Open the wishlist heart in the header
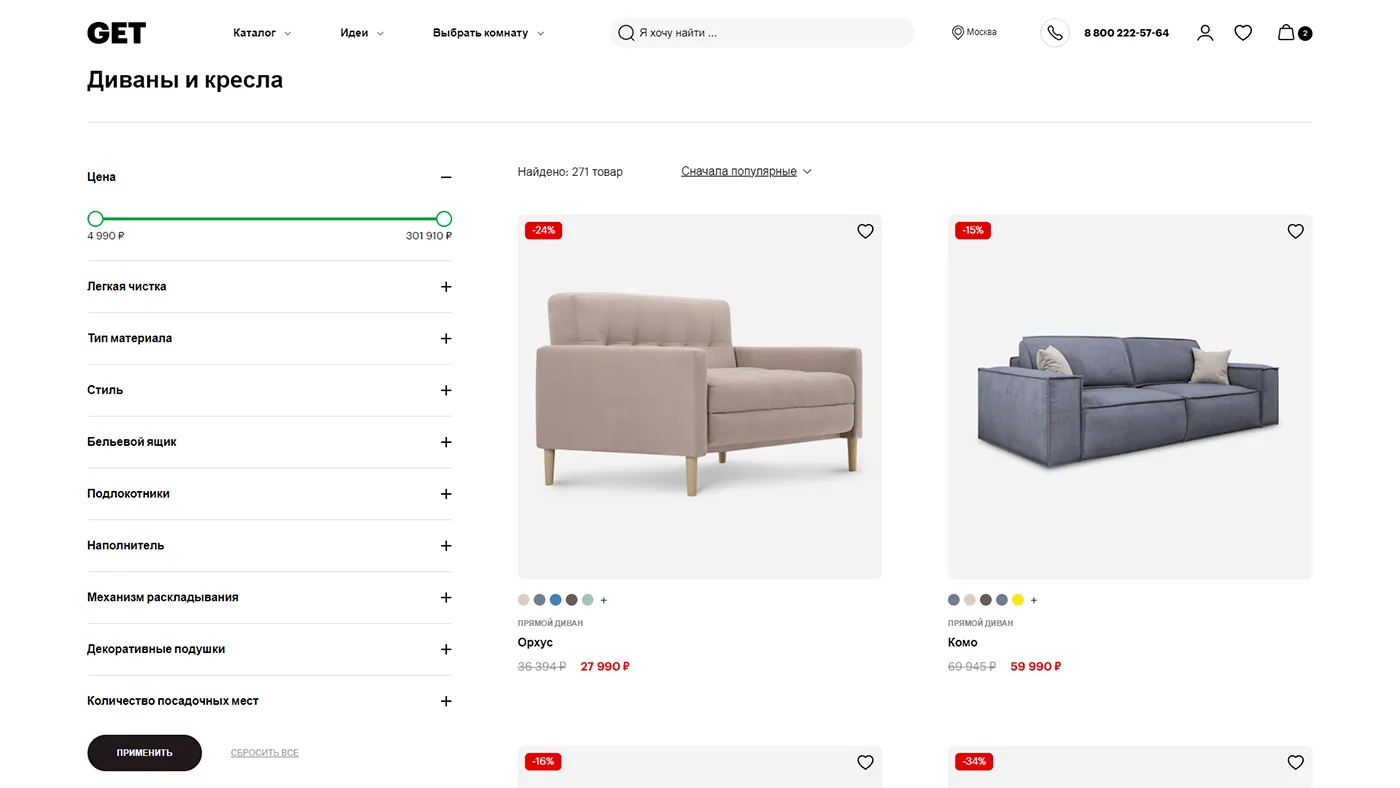 tap(1243, 33)
